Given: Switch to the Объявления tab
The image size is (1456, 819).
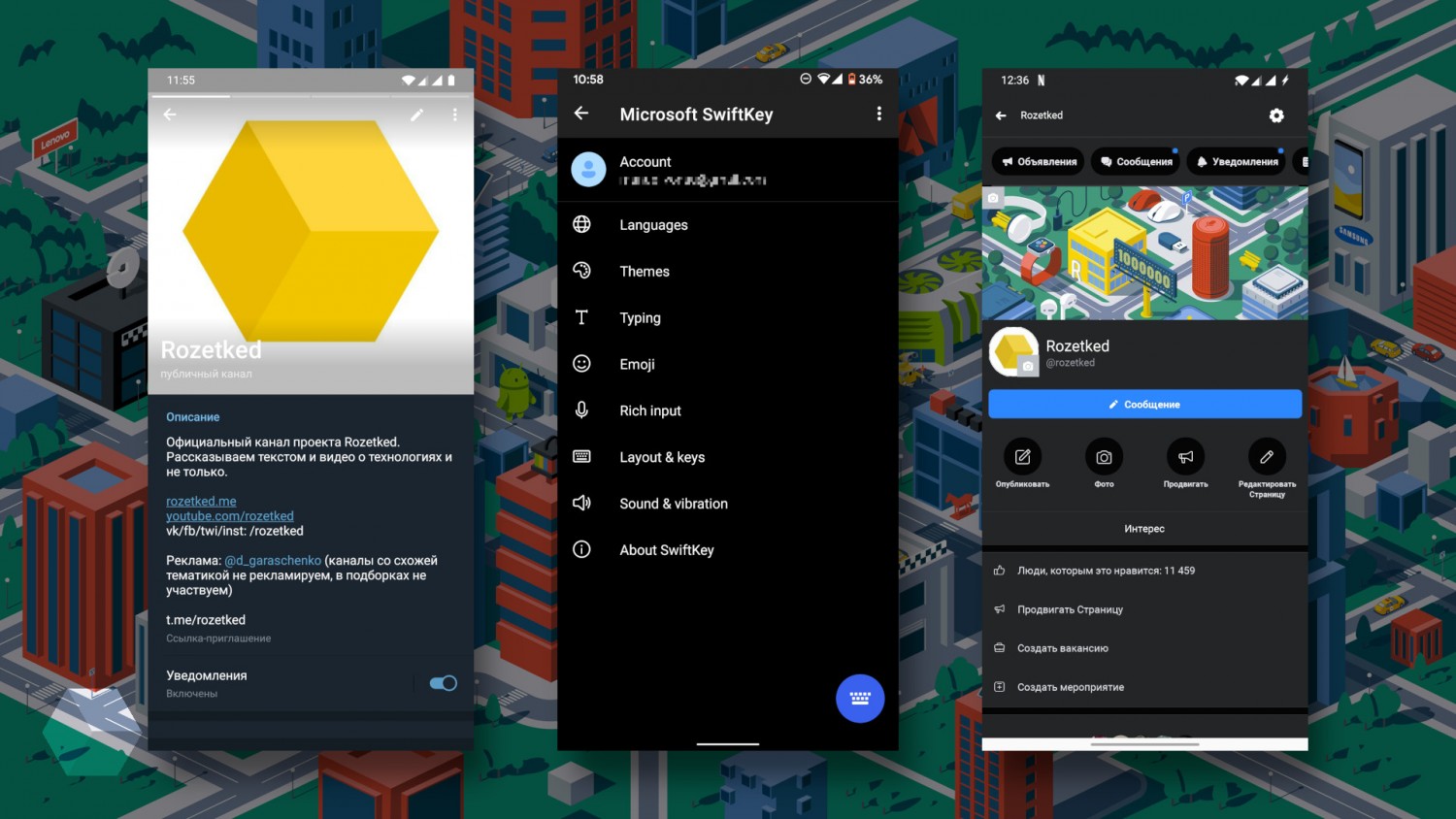Looking at the screenshot, I should (x=1039, y=162).
